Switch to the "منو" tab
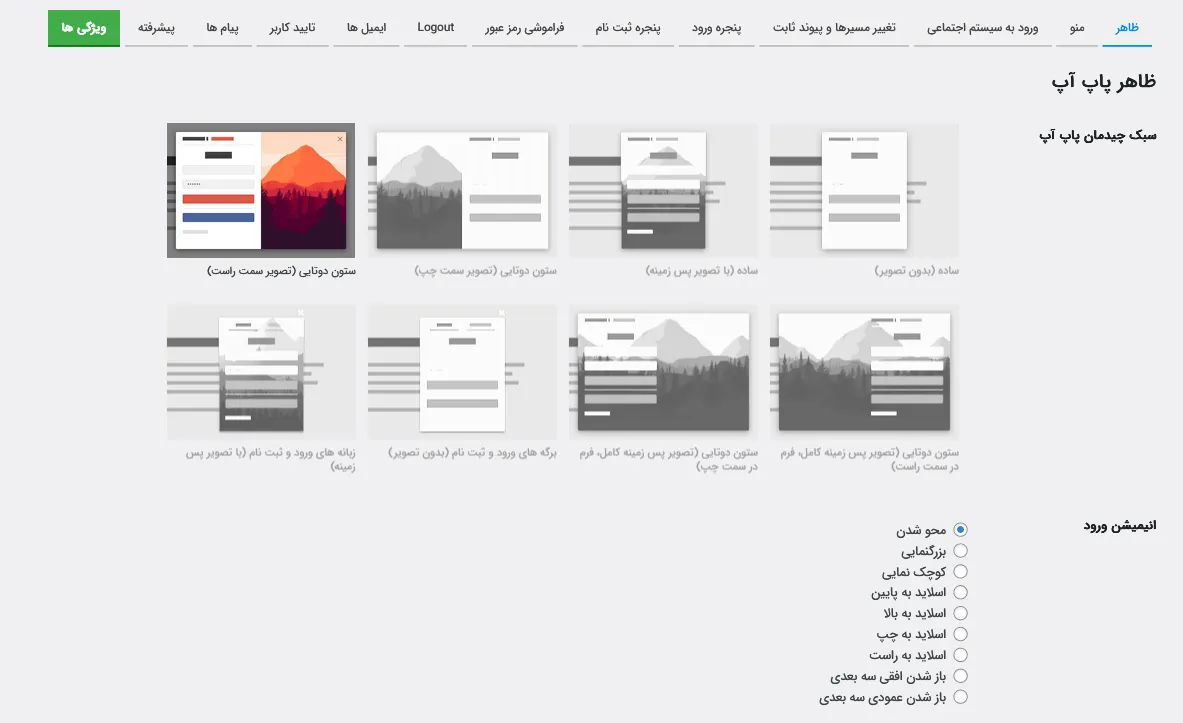The image size is (1183, 723). coord(1077,28)
